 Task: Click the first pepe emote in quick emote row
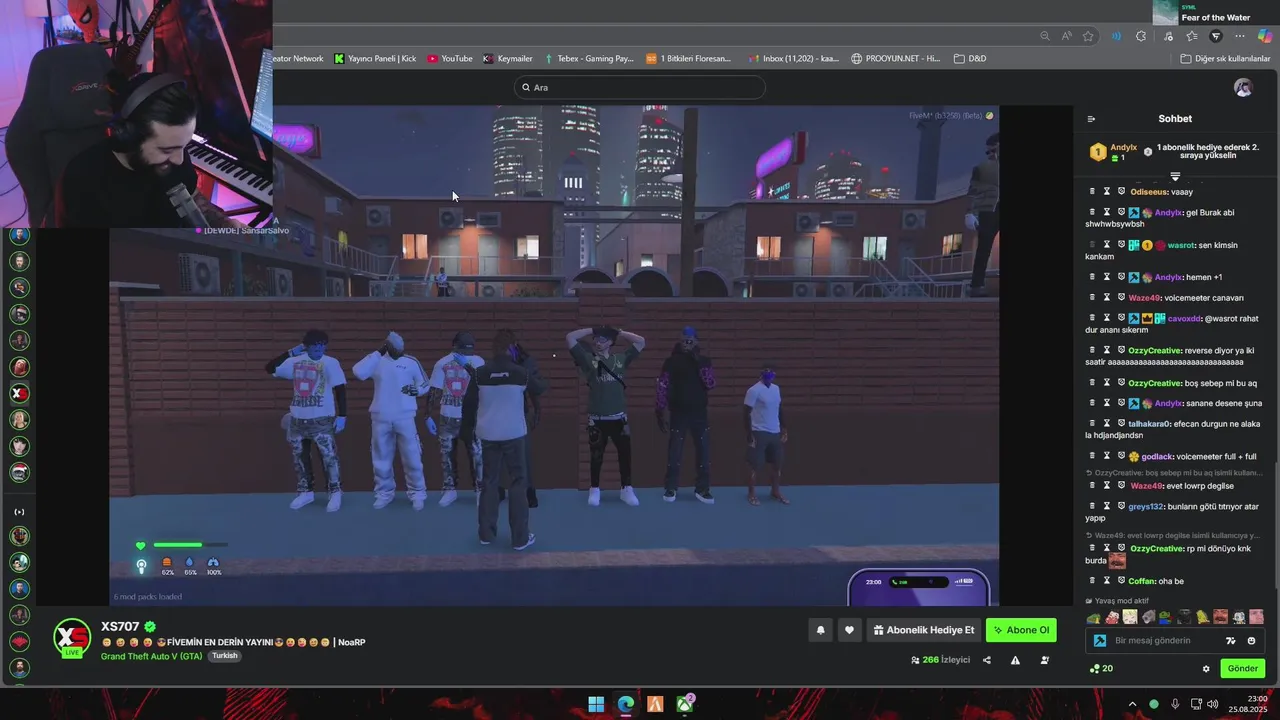coord(1094,617)
